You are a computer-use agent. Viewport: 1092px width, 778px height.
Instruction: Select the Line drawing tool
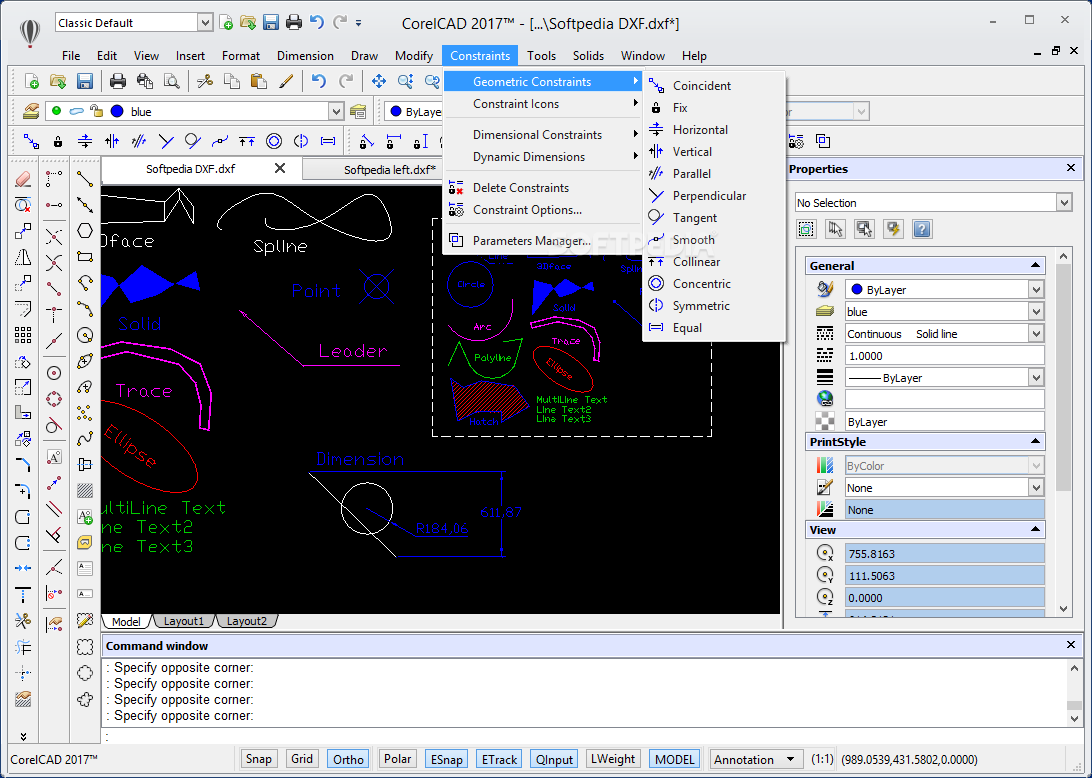85,179
